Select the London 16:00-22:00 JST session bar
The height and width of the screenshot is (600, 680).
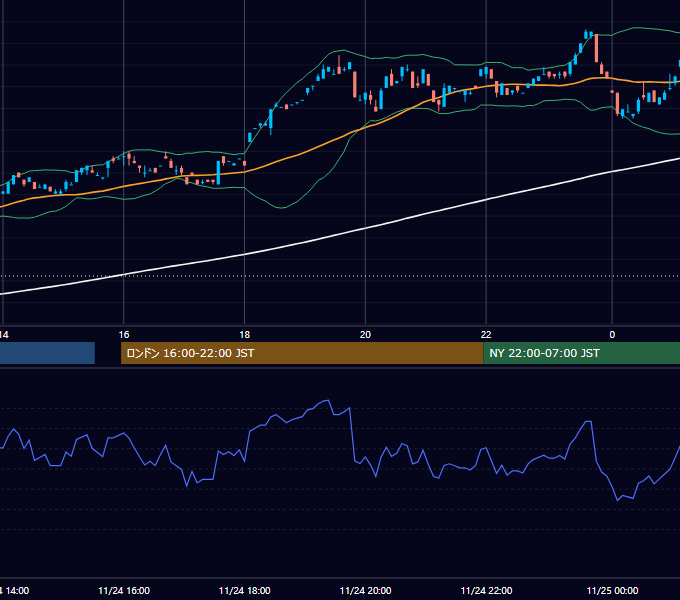tap(302, 353)
